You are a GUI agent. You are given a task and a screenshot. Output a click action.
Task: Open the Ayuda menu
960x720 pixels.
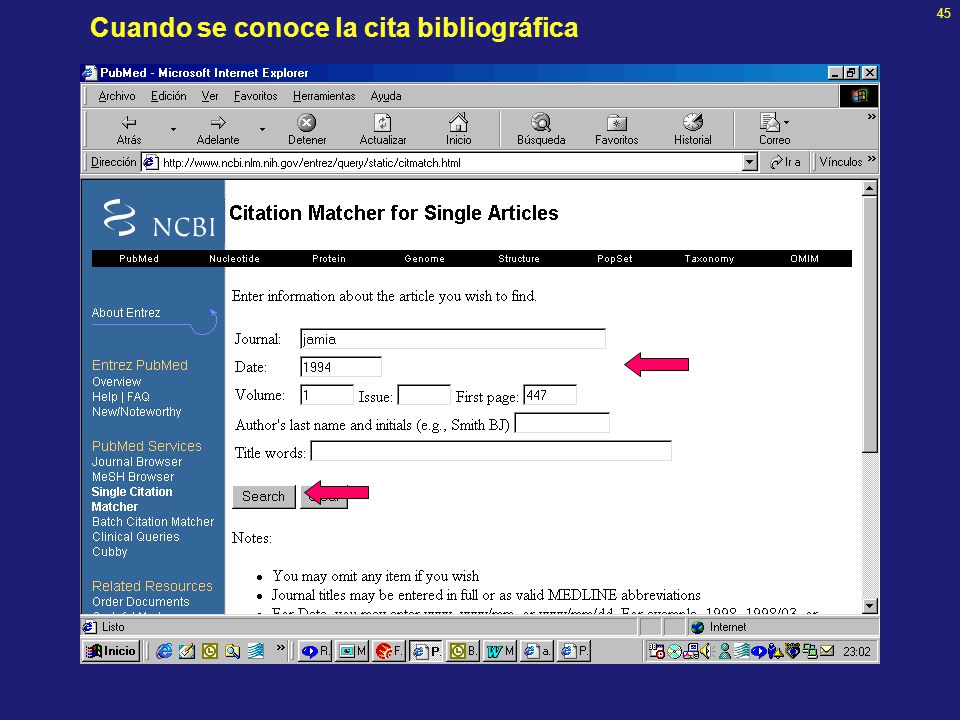pos(386,96)
